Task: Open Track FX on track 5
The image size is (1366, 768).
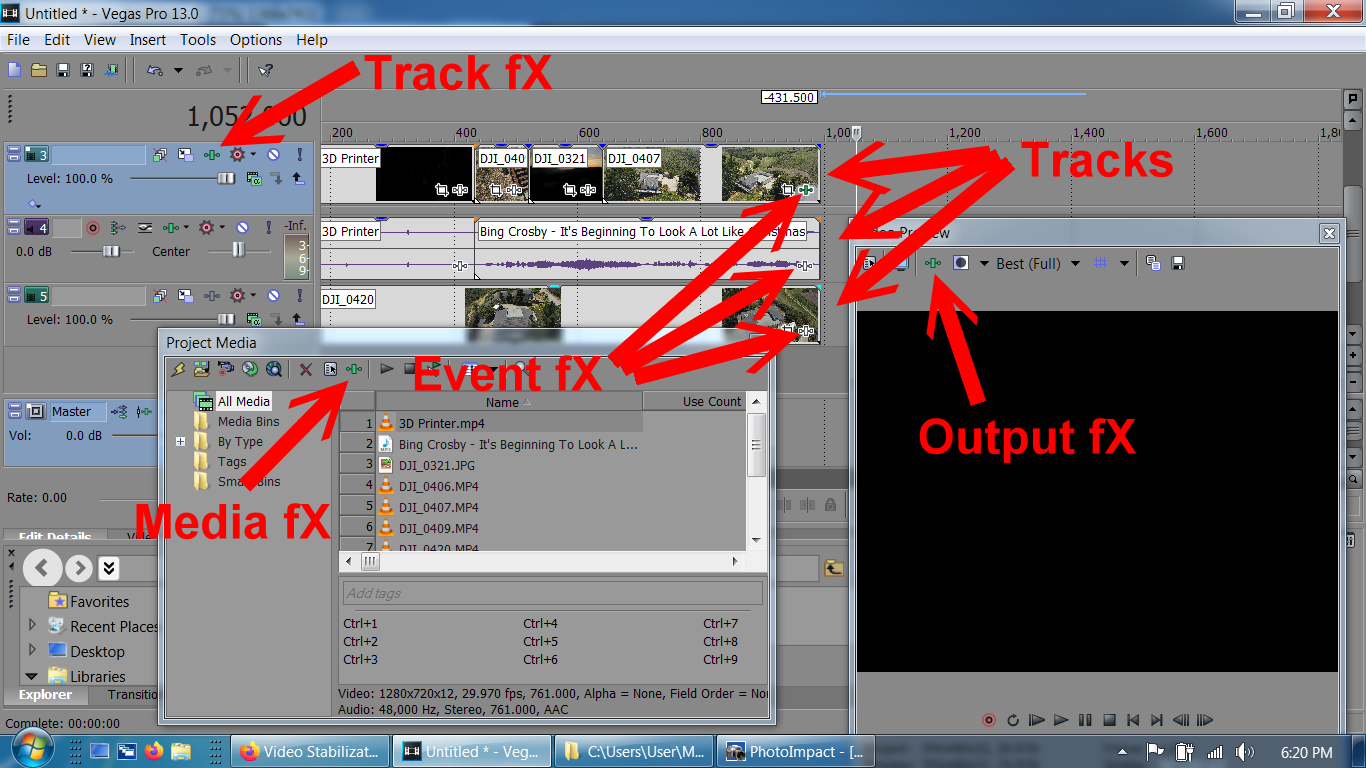Action: pos(212,296)
